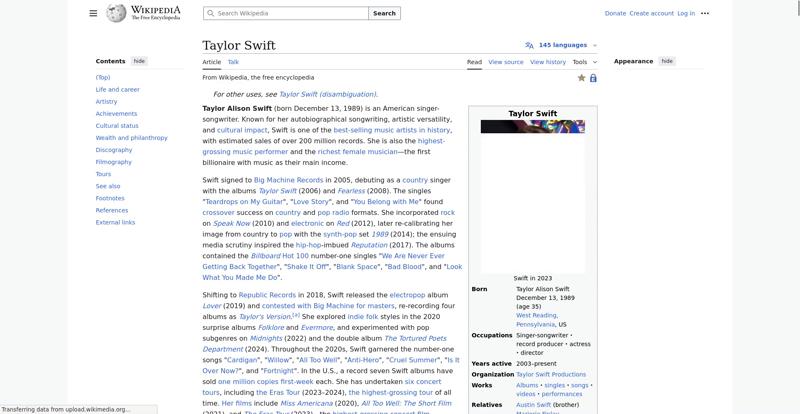Open Taylor Swift (disambiguation) link

pos(328,94)
